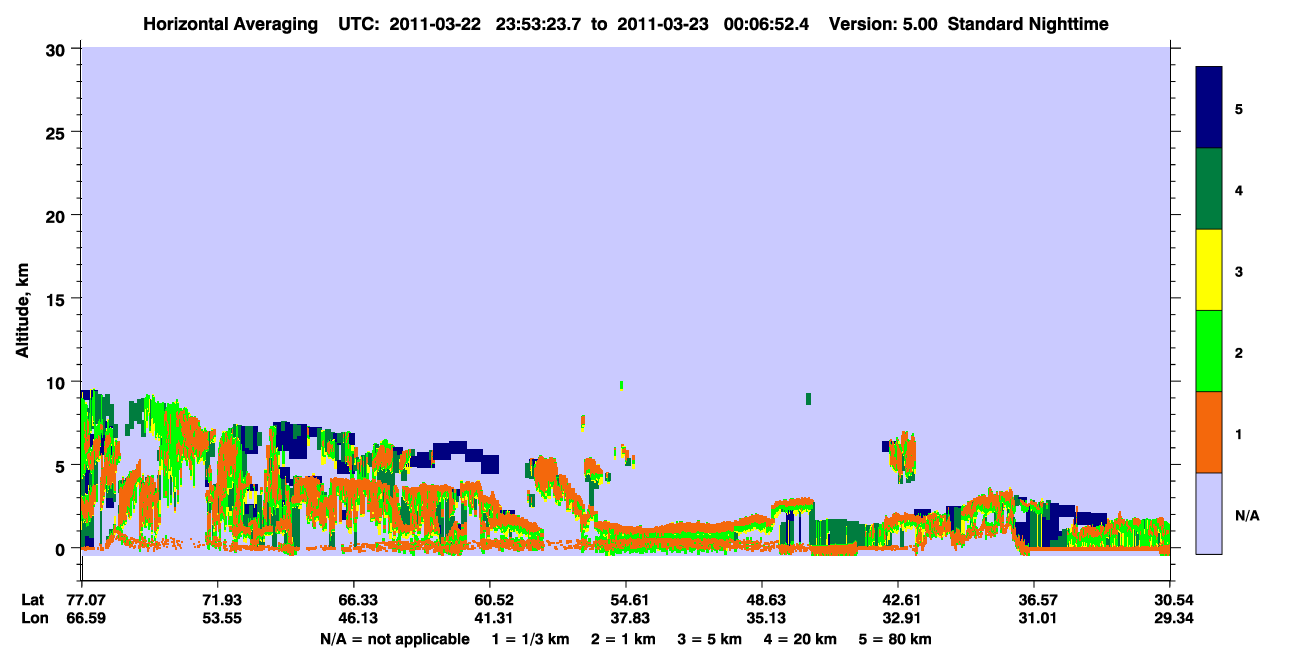Viewport: 1300px width, 667px height.
Task: Click the y-axis tick label 15
Action: (x=58, y=299)
